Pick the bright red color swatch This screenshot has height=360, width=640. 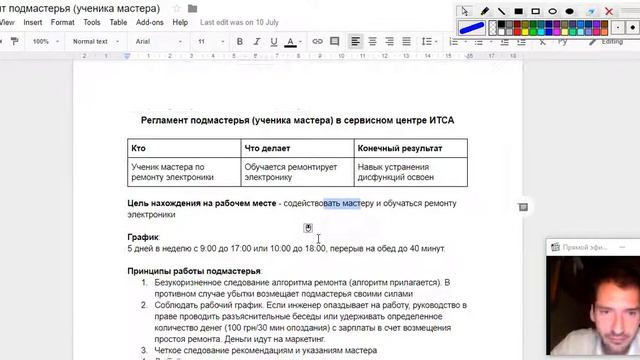517,32
